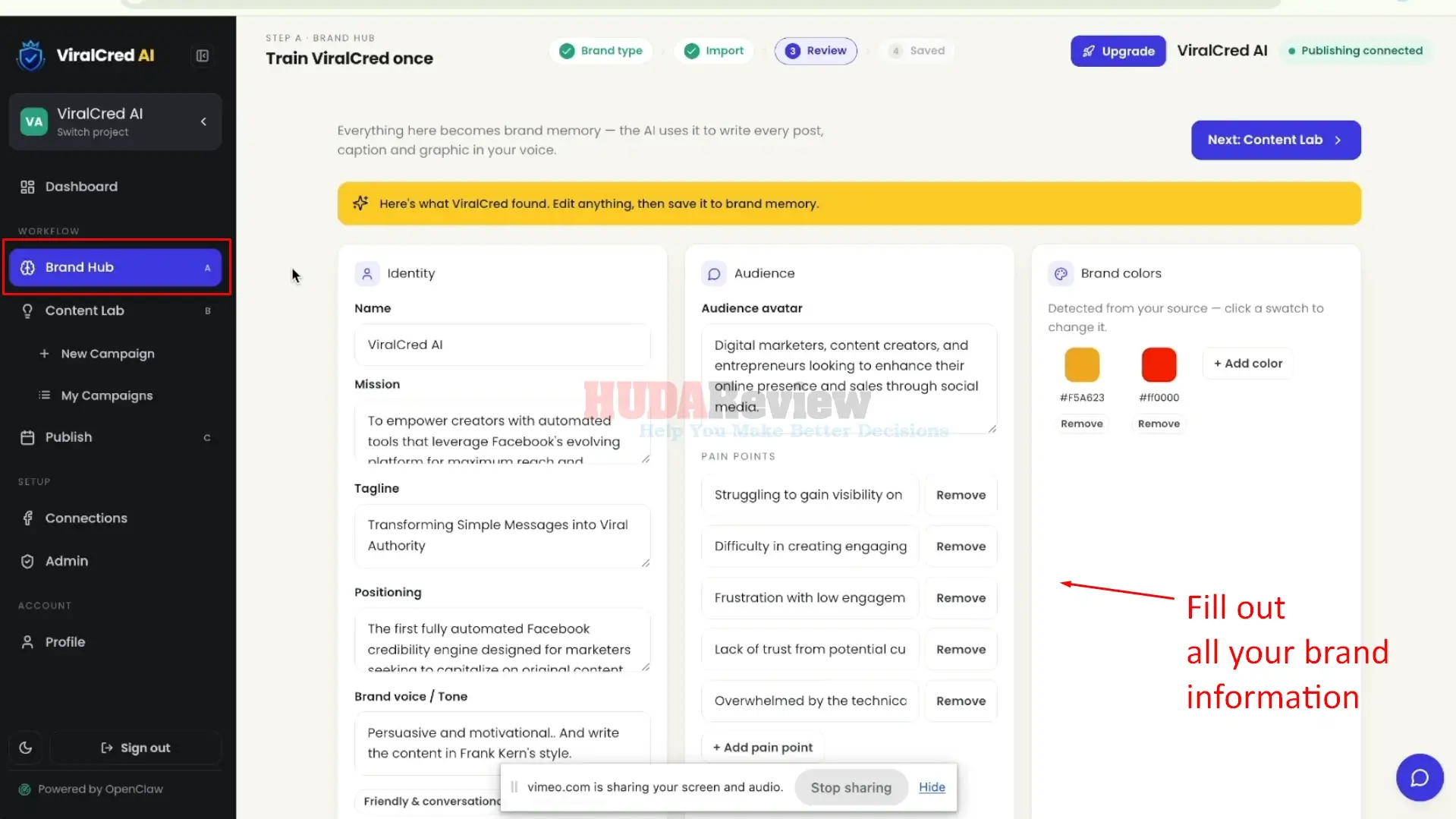Edit the Brand voice / Tone field
Viewport: 1456px width, 819px height.
tap(502, 743)
